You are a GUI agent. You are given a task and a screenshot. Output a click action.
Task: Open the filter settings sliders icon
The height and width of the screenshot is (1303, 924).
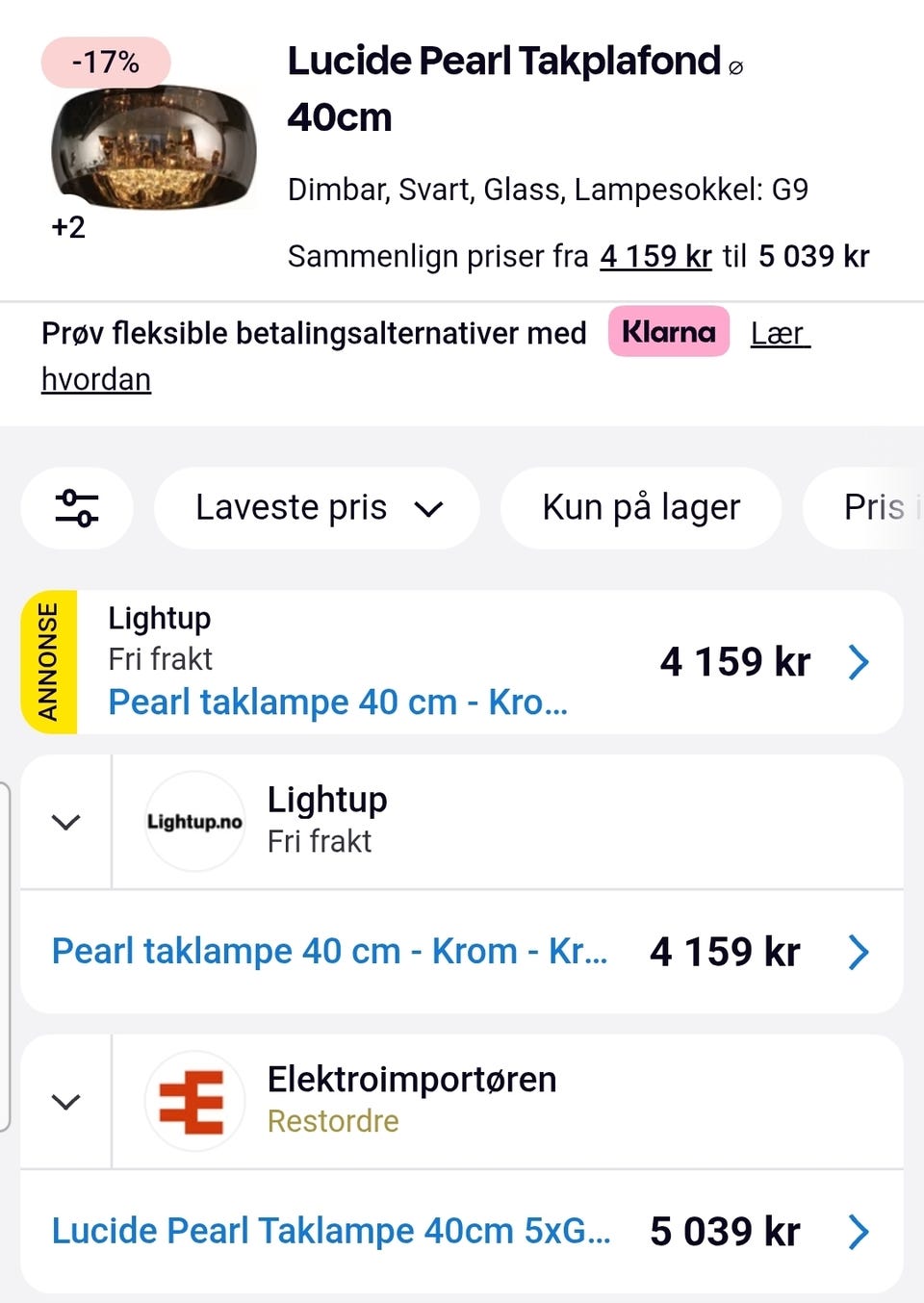(x=77, y=507)
